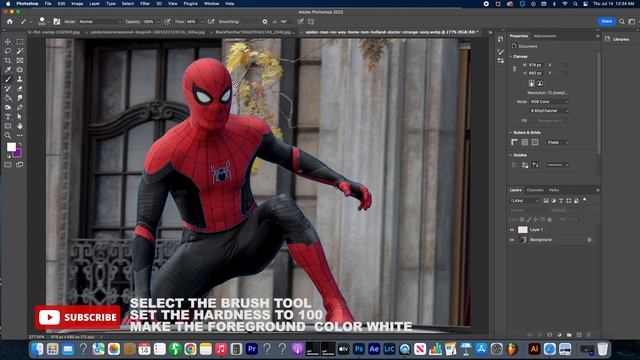Image resolution: width=640 pixels, height=360 pixels.
Task: Open the layer filter Kind dropdown
Action: tap(524, 201)
